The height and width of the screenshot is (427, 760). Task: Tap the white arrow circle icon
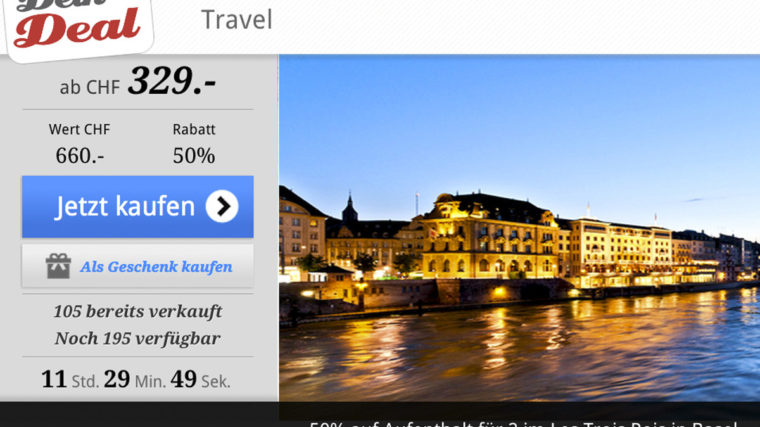coord(222,206)
